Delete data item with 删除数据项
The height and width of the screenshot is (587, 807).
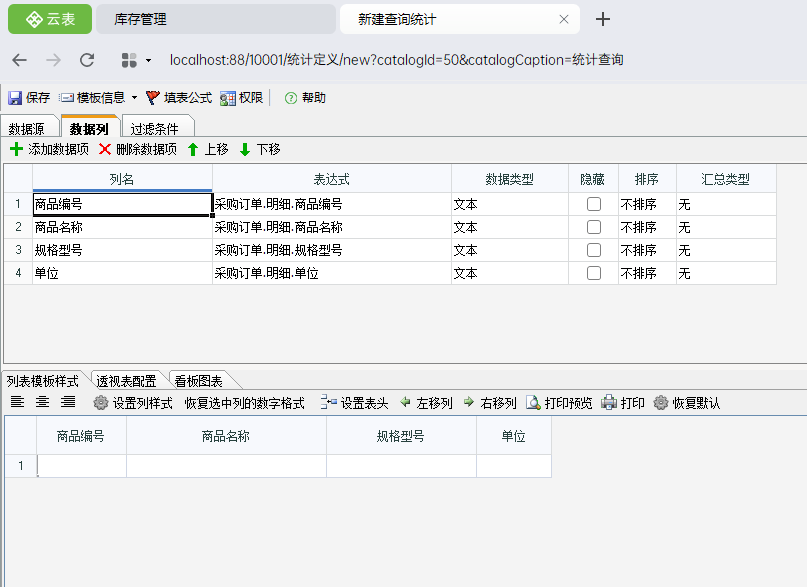pos(138,149)
